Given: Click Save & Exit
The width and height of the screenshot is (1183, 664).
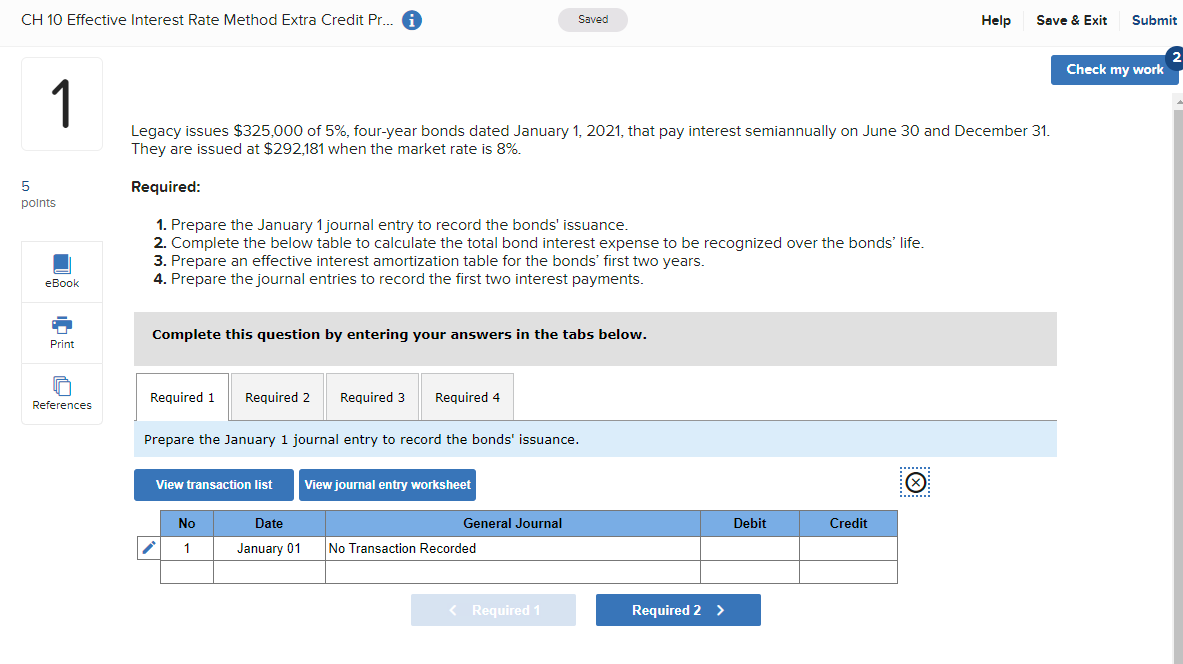Looking at the screenshot, I should tap(1071, 19).
